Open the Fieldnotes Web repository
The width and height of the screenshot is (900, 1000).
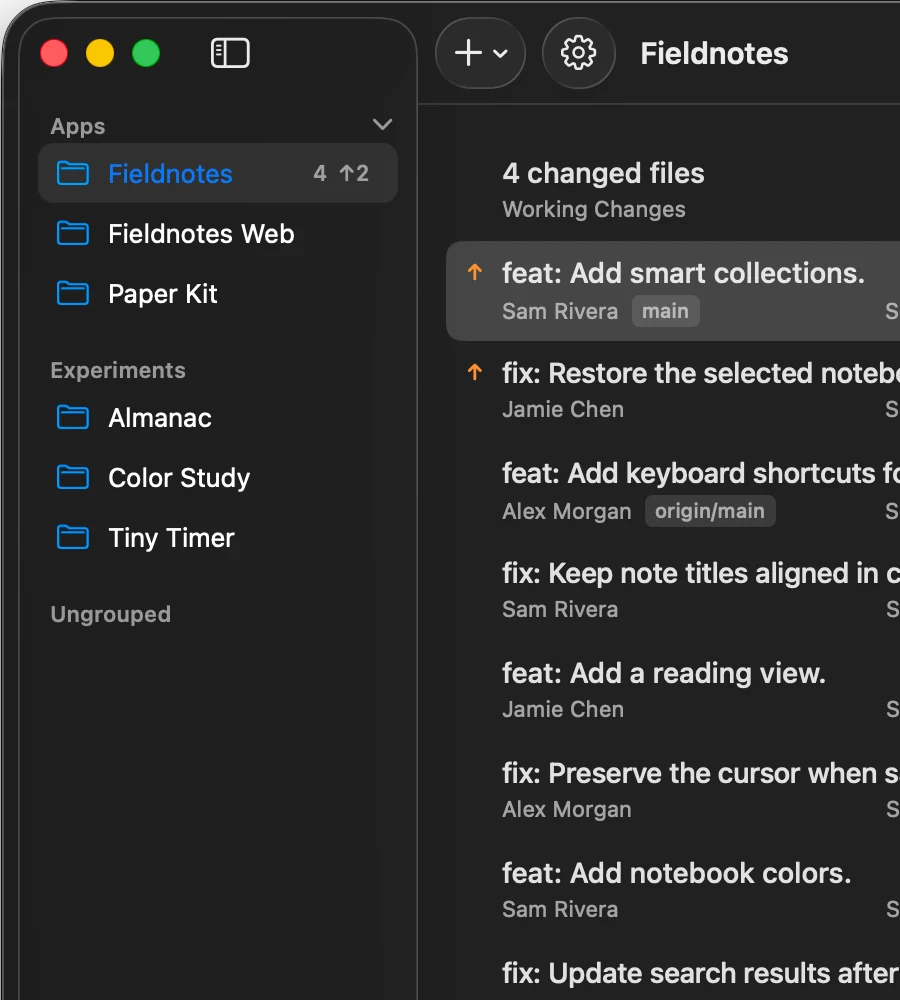click(x=218, y=233)
